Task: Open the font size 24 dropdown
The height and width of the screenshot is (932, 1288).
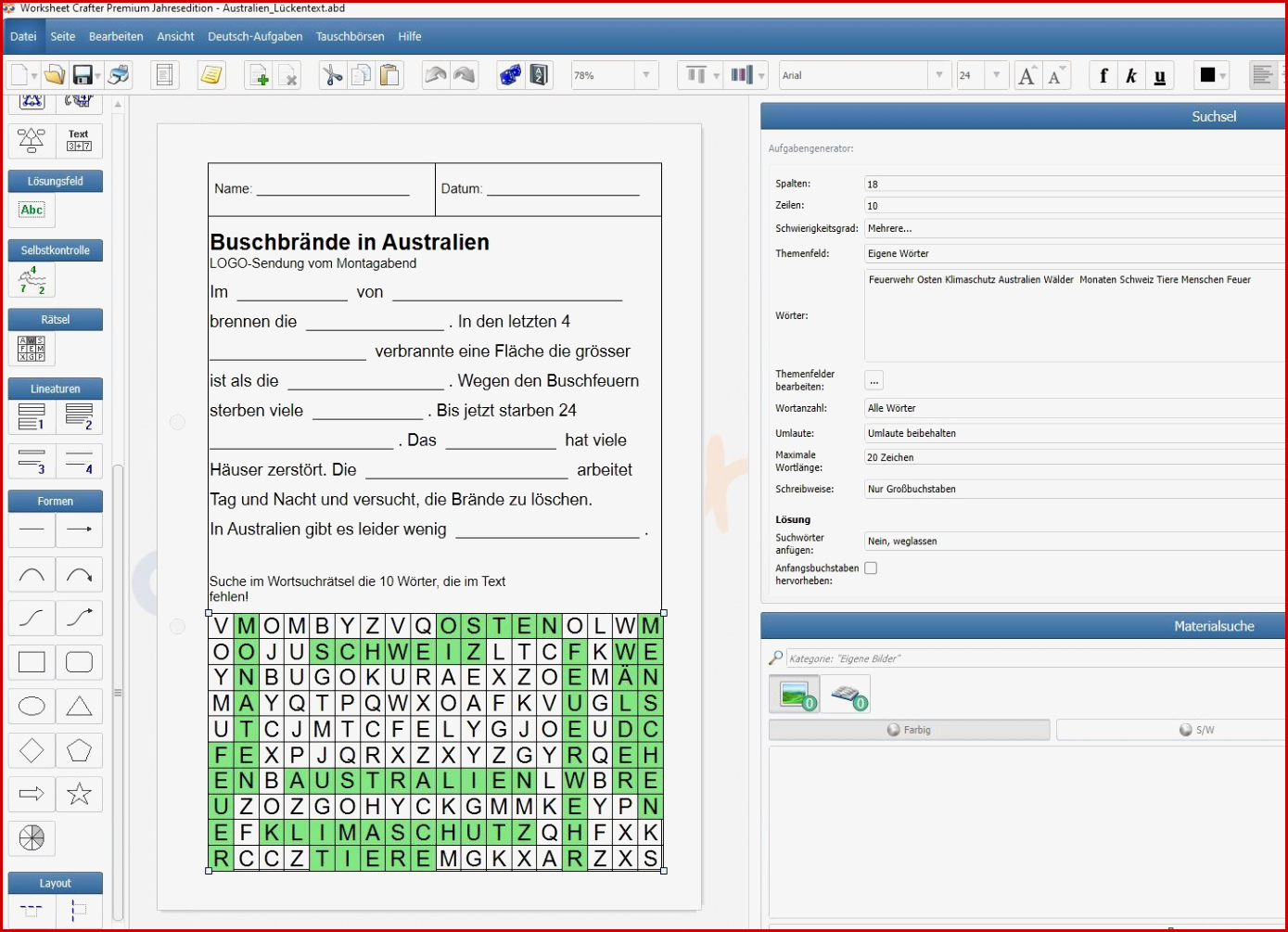Action: (997, 75)
